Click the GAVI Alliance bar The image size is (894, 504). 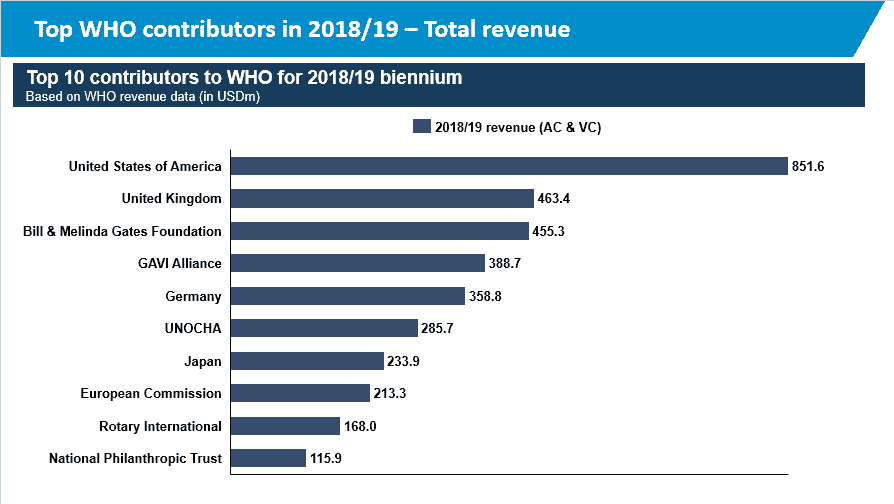tap(357, 263)
